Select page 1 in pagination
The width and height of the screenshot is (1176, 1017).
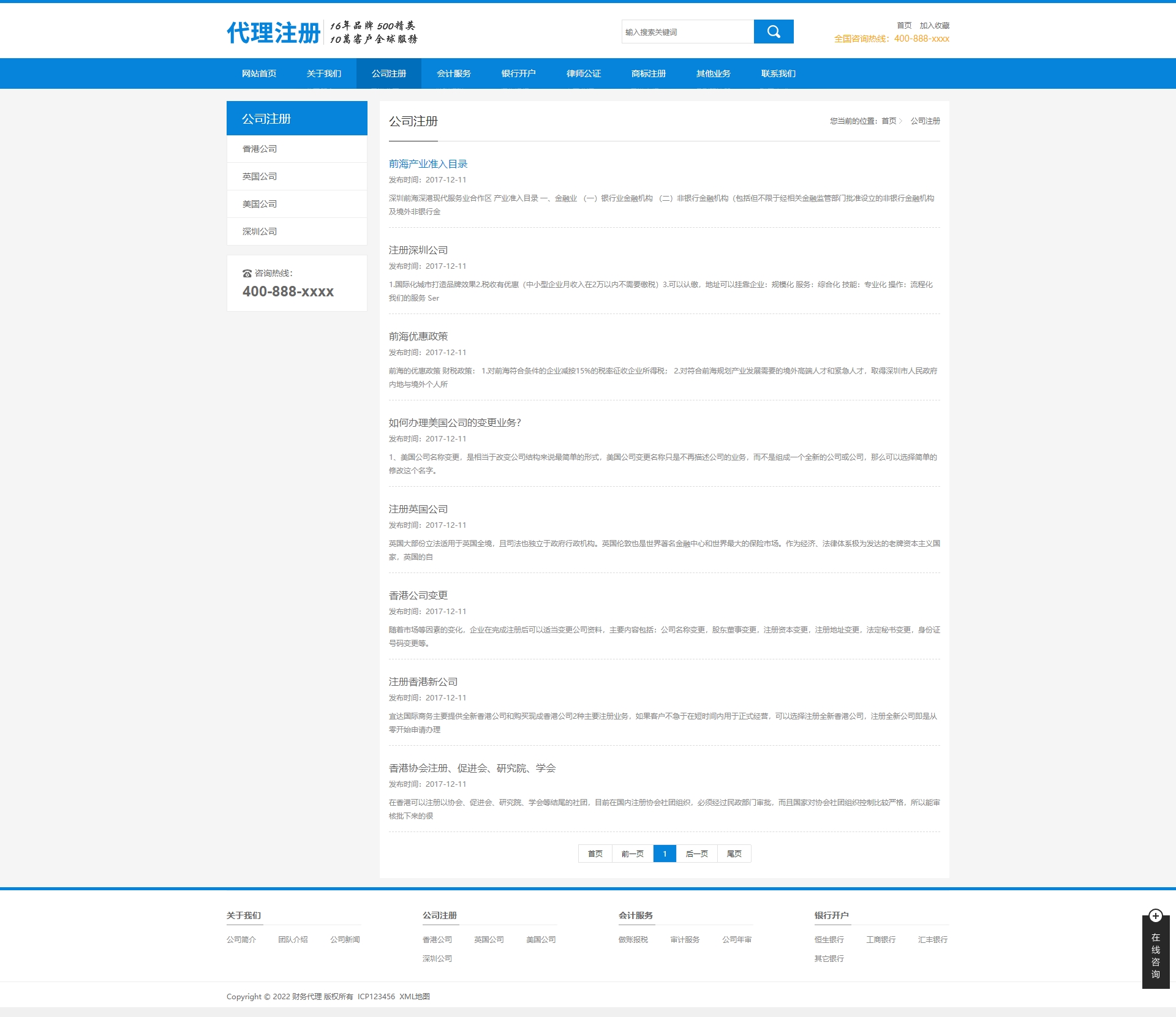[x=665, y=854]
